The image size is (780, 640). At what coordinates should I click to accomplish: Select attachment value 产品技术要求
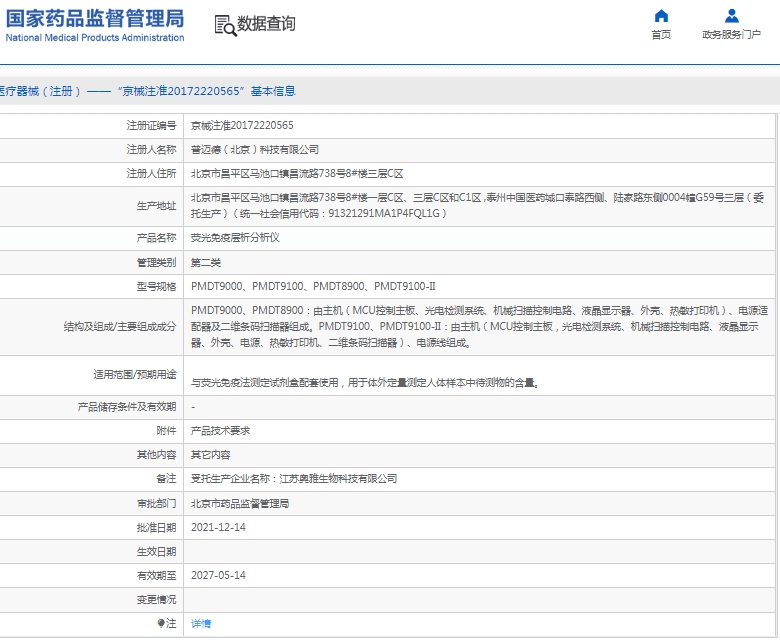tap(220, 431)
